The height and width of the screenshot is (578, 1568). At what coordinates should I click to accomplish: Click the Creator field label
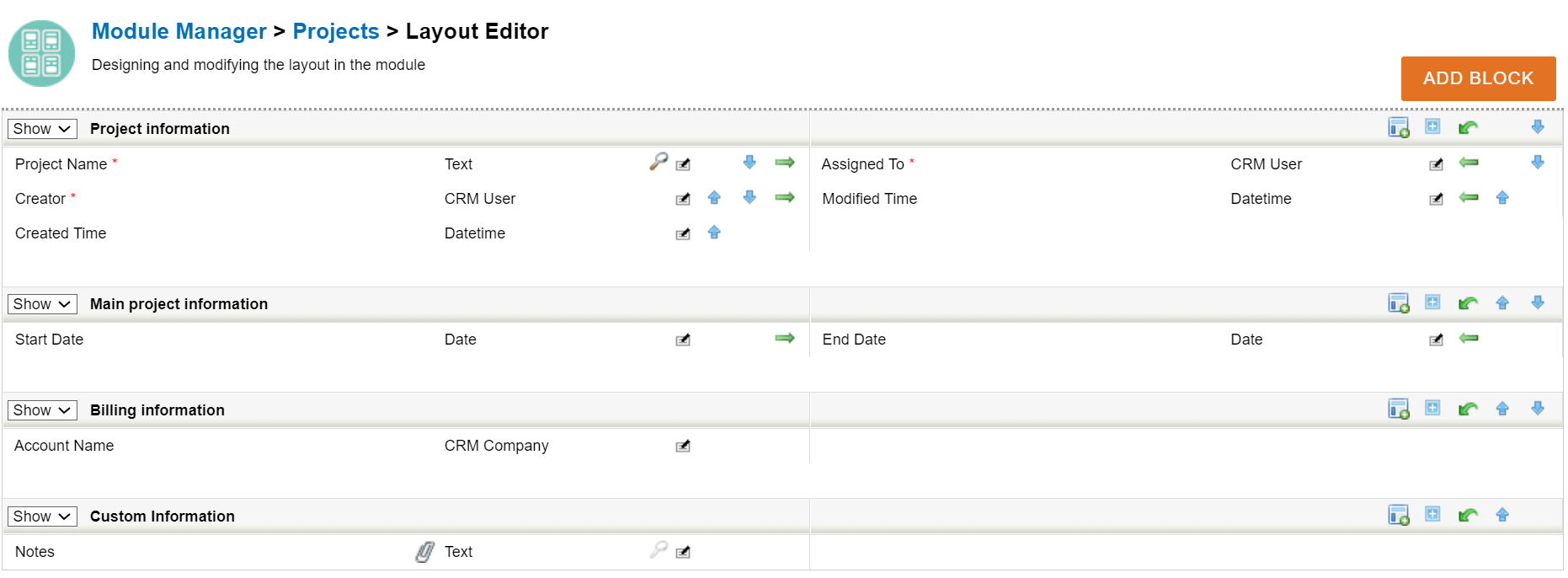pos(40,199)
